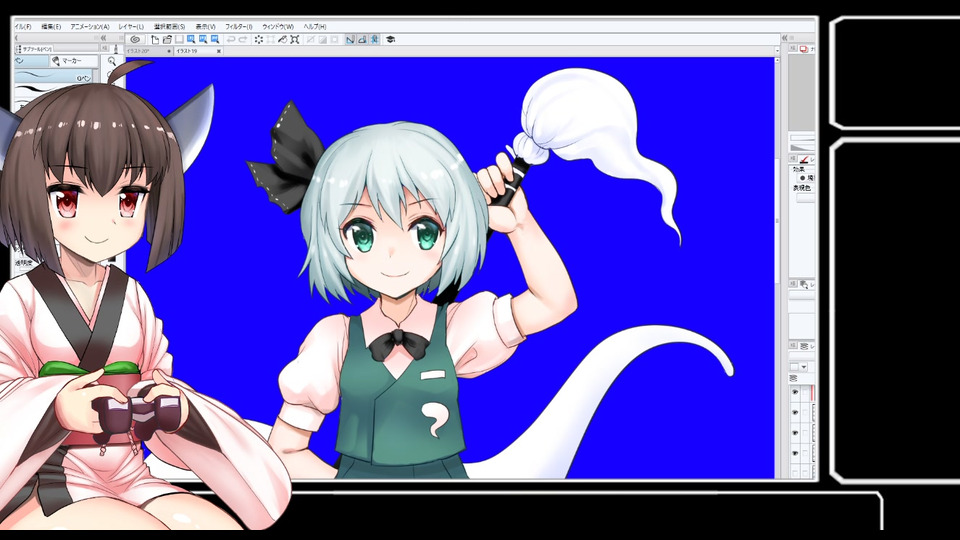Click the grayed Invert selection toolbar icon
The image size is (960, 540).
(x=323, y=39)
